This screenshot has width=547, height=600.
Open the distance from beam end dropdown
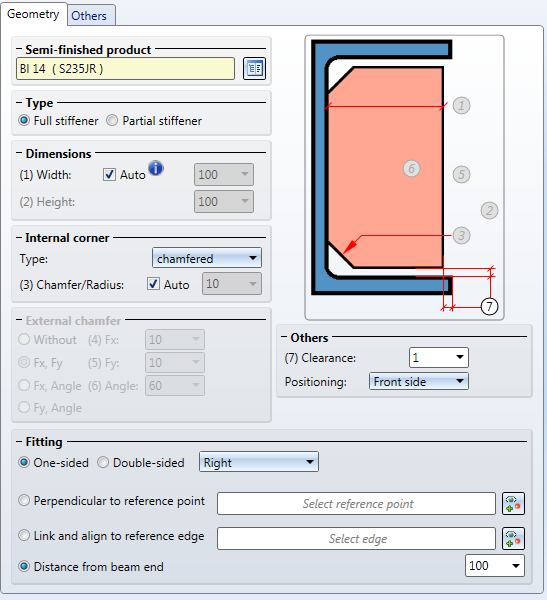click(x=495, y=566)
